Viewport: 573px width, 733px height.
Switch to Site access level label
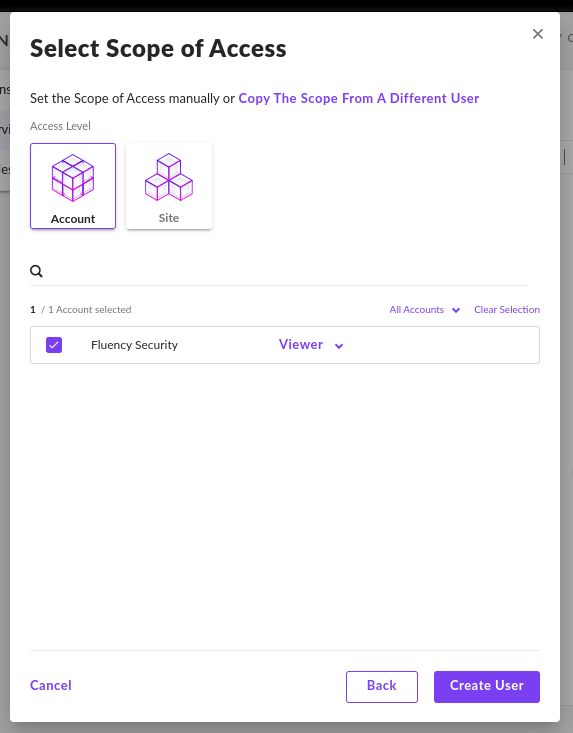pos(169,218)
